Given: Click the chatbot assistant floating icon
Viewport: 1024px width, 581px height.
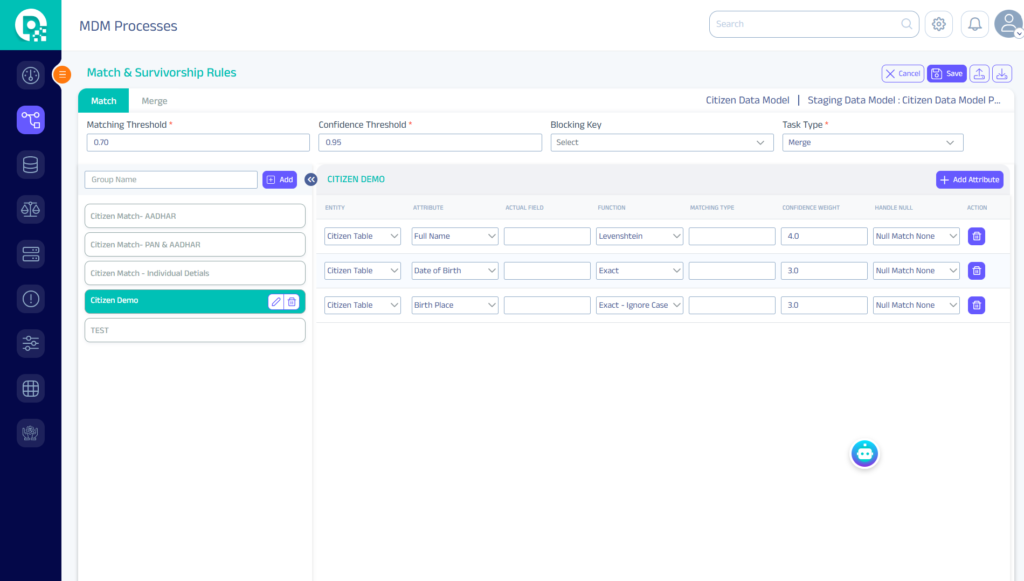Looking at the screenshot, I should [x=865, y=454].
